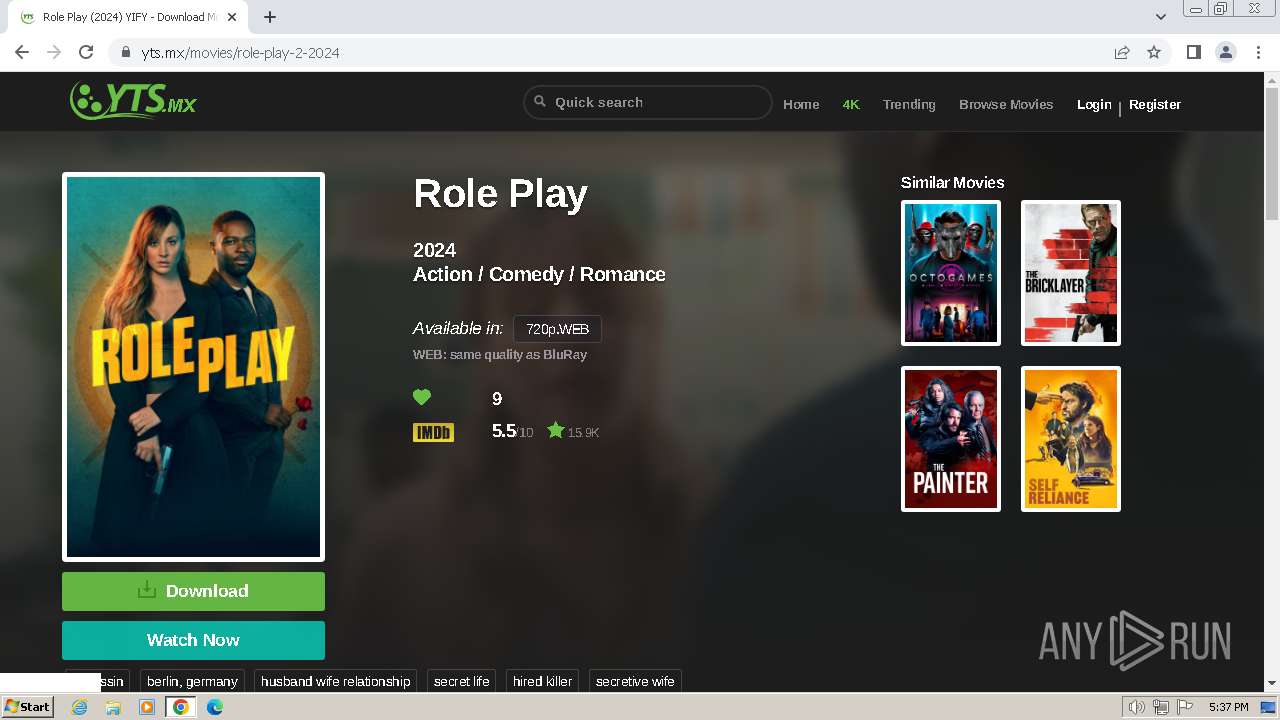Open similar movie The Painter

(951, 439)
